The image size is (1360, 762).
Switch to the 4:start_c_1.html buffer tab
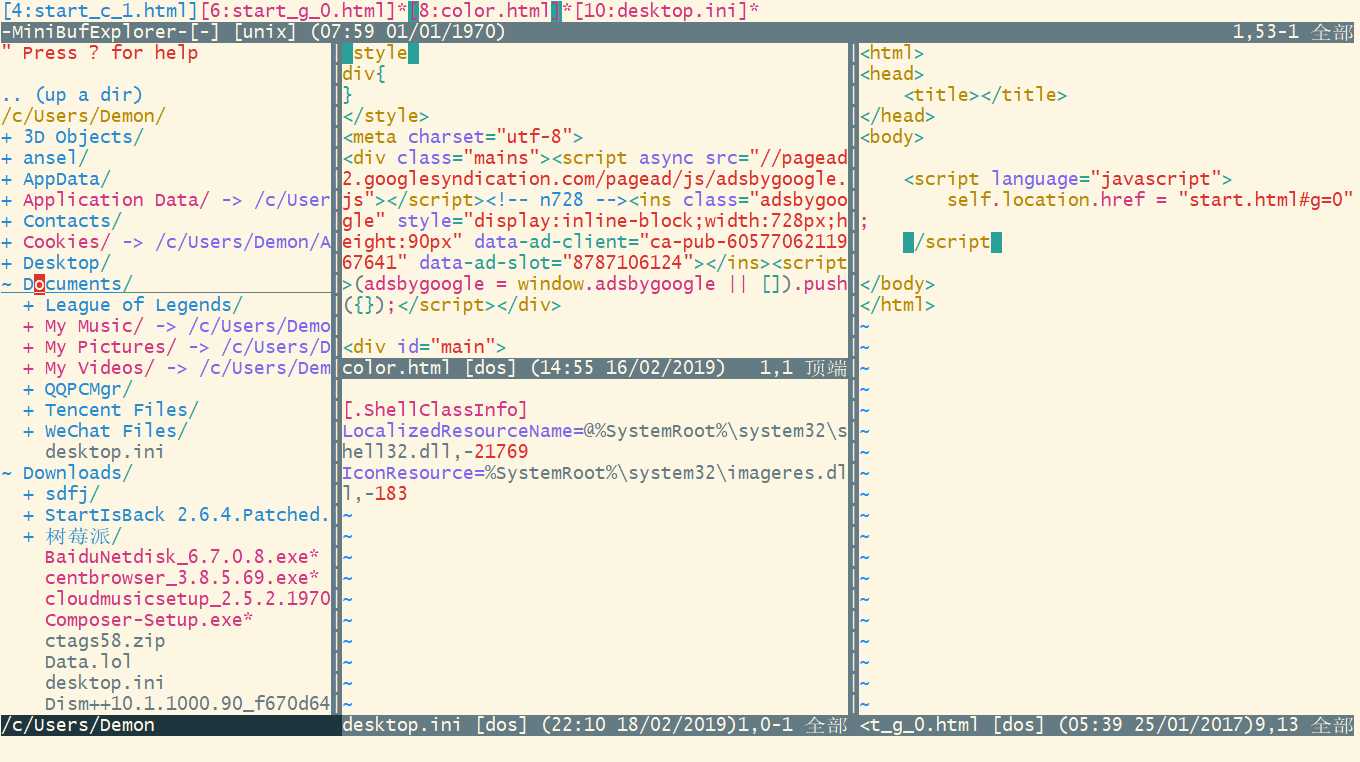pos(100,11)
